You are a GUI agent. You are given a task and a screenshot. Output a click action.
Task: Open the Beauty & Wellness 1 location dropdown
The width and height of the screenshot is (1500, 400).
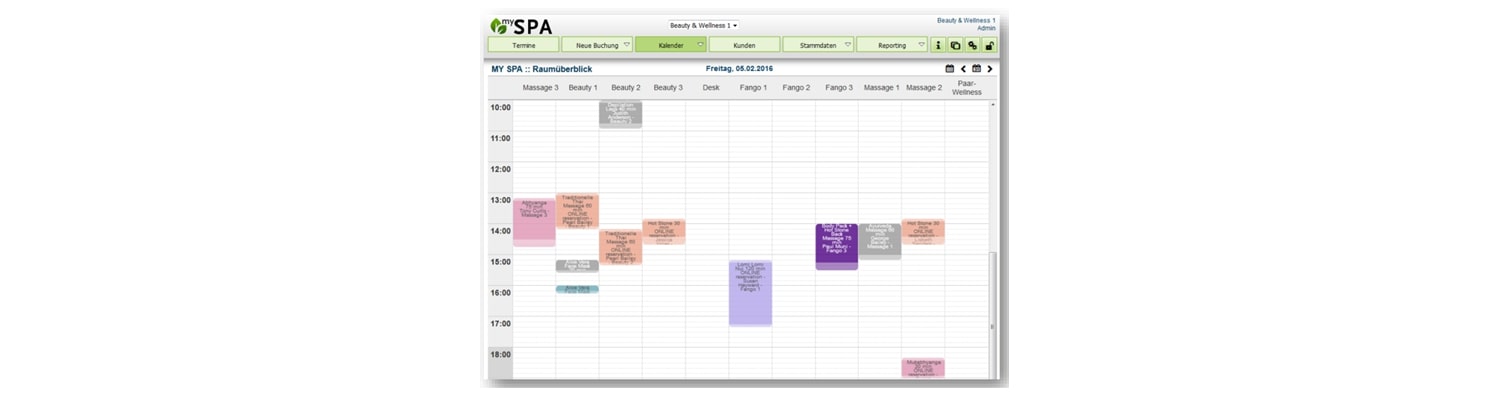coord(704,25)
